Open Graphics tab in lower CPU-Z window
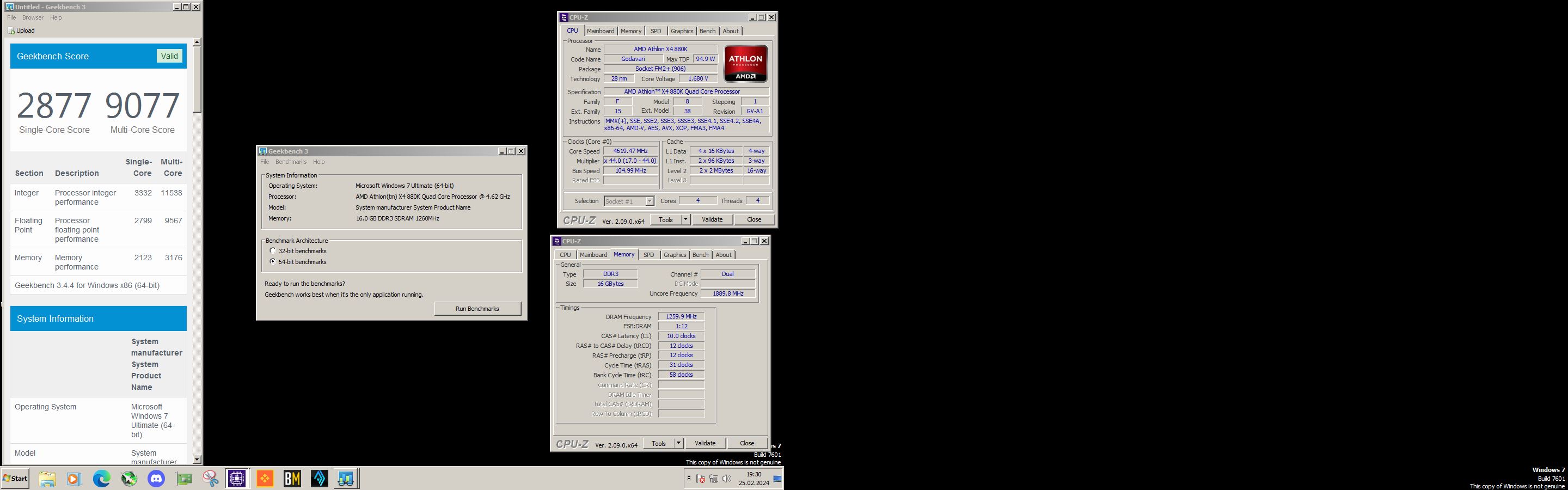Viewport: 1568px width, 490px height. coord(675,255)
